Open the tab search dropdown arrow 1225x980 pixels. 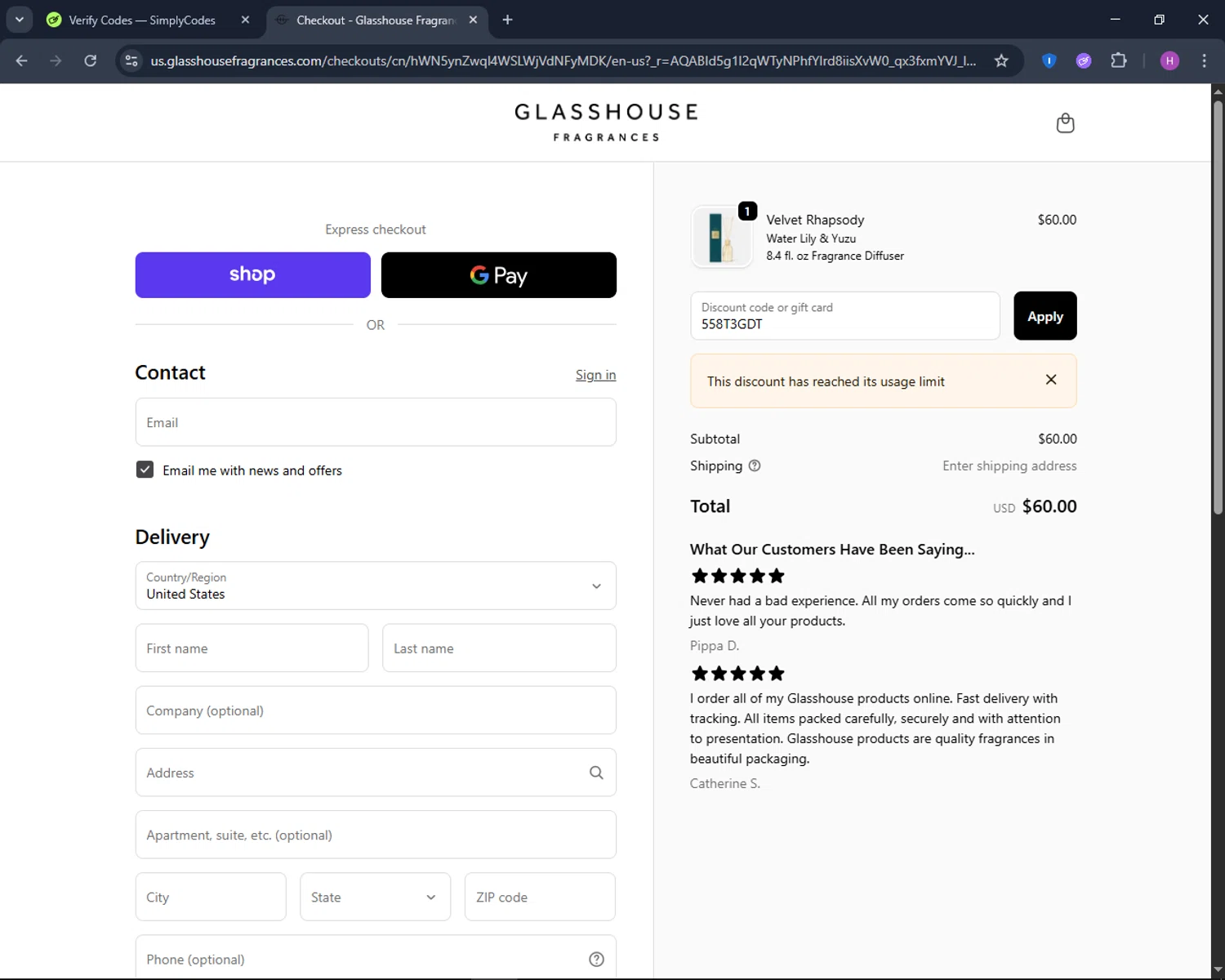pos(19,20)
